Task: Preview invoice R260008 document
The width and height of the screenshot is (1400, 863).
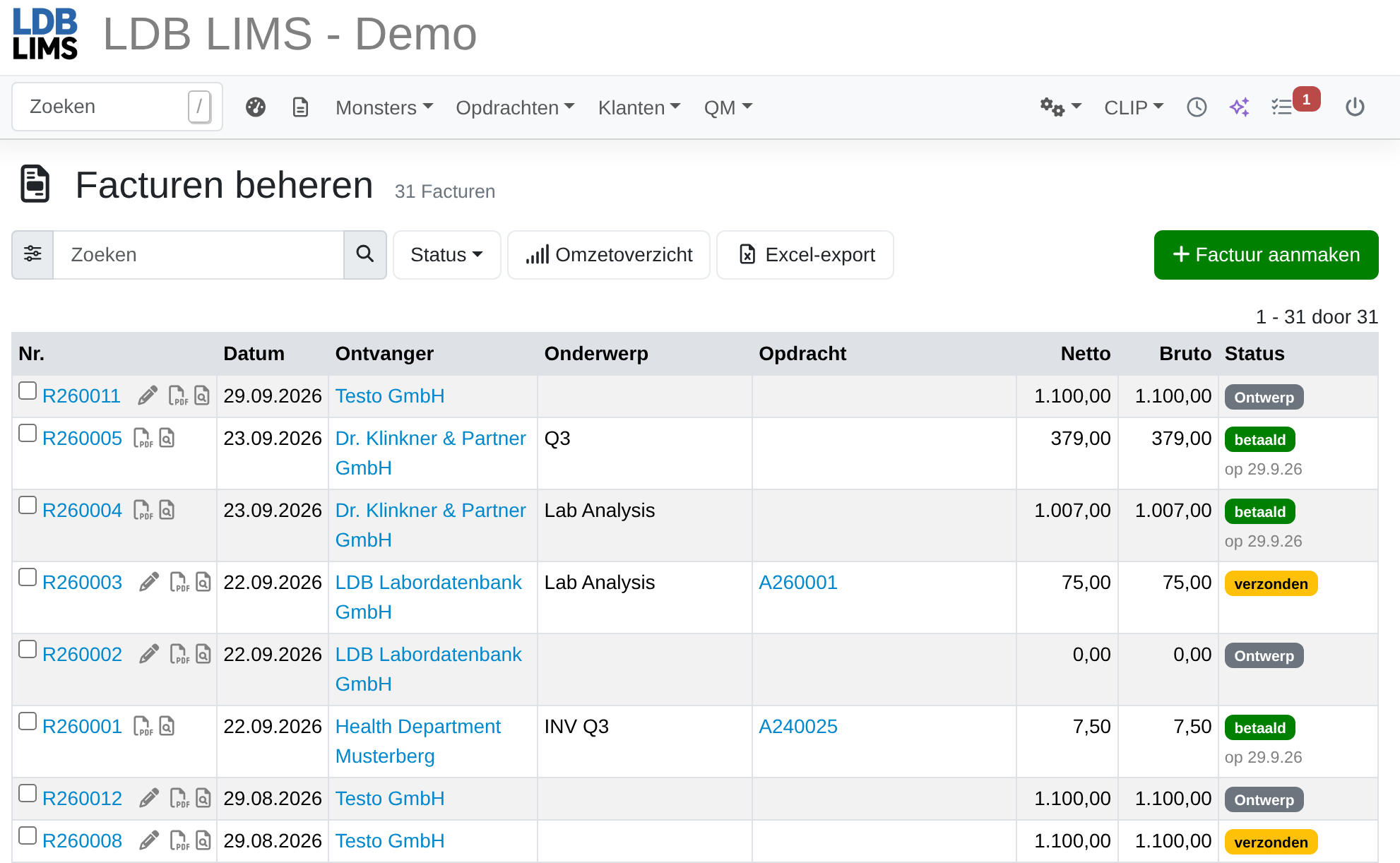Action: coord(203,840)
